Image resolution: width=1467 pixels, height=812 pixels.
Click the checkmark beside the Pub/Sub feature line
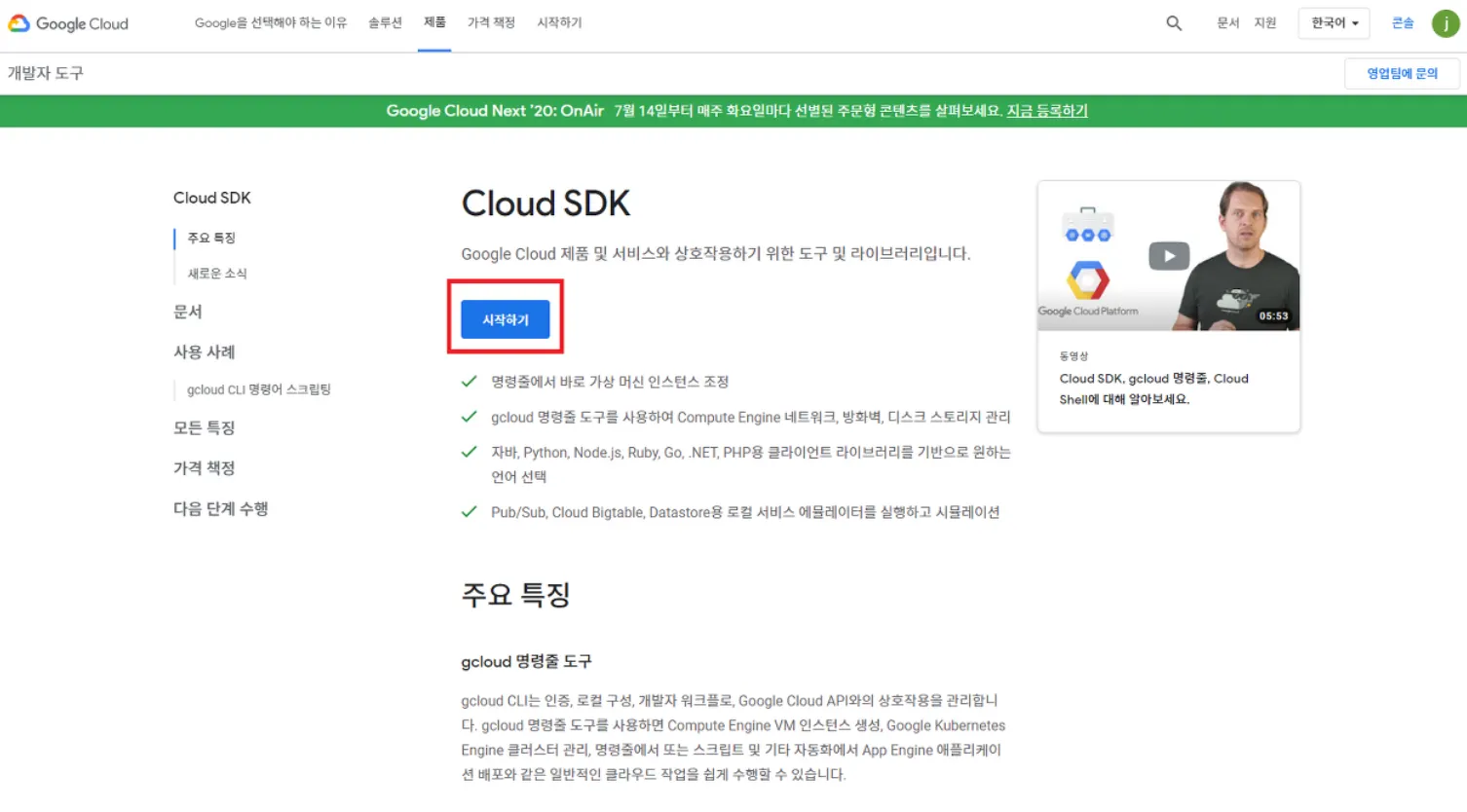click(x=470, y=512)
